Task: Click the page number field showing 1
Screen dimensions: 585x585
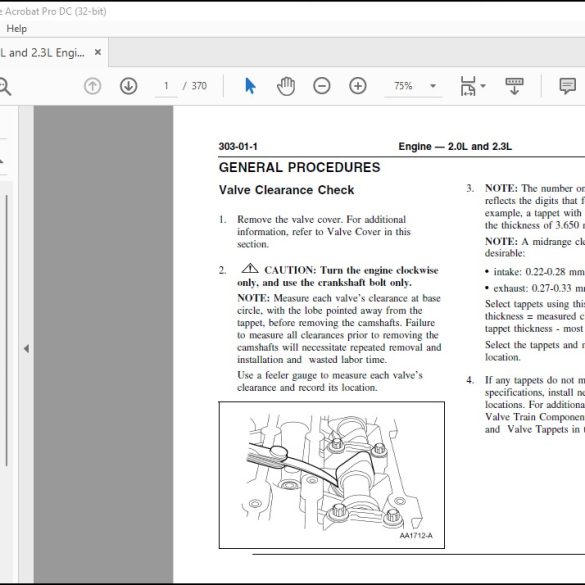Action: tap(166, 86)
